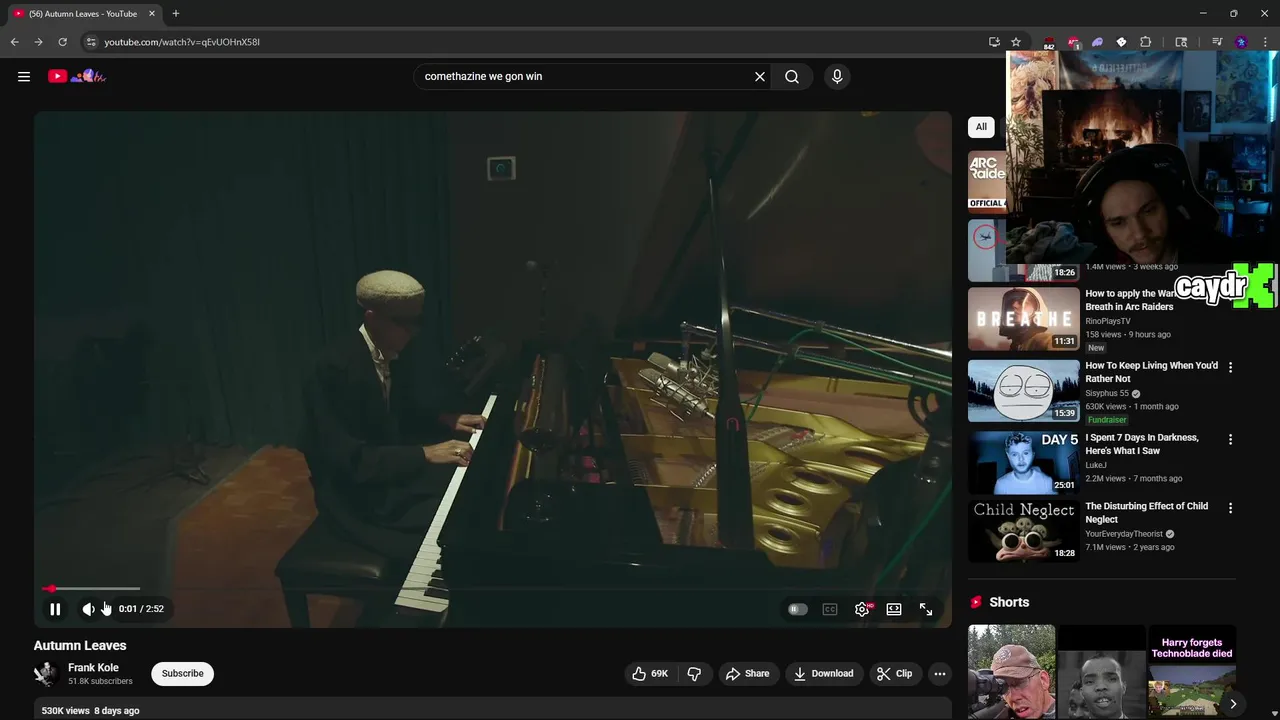This screenshot has width=1280, height=720.
Task: Open the How to apply the War Breath video
Action: pos(1130,300)
